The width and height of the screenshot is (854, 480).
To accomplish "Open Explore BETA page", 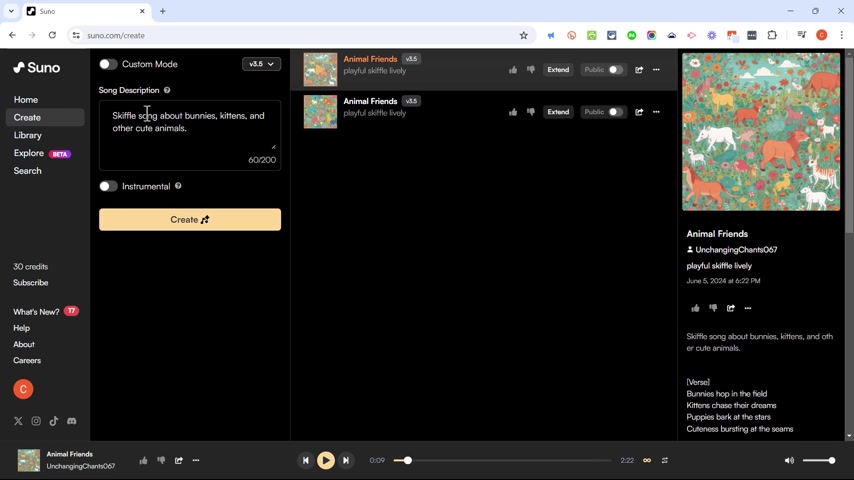I will tap(42, 153).
